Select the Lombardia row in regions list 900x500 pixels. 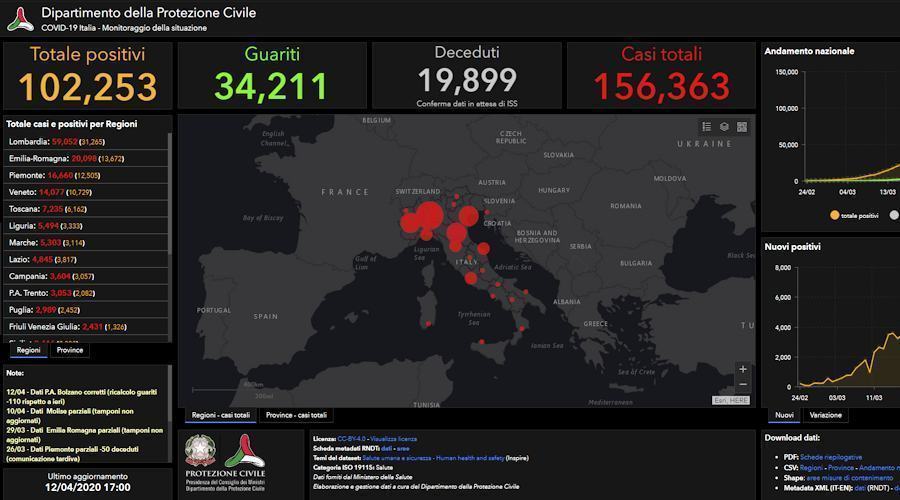(86, 142)
